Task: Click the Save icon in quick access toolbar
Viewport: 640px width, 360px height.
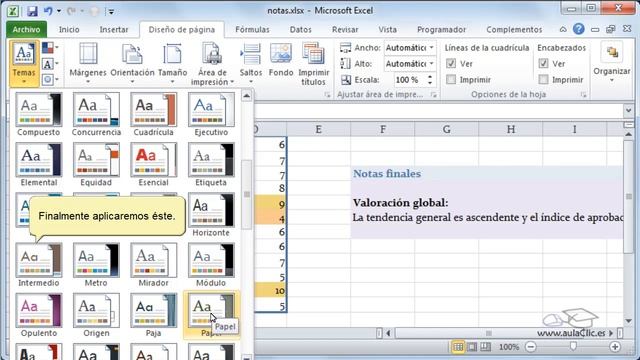Action: click(32, 11)
